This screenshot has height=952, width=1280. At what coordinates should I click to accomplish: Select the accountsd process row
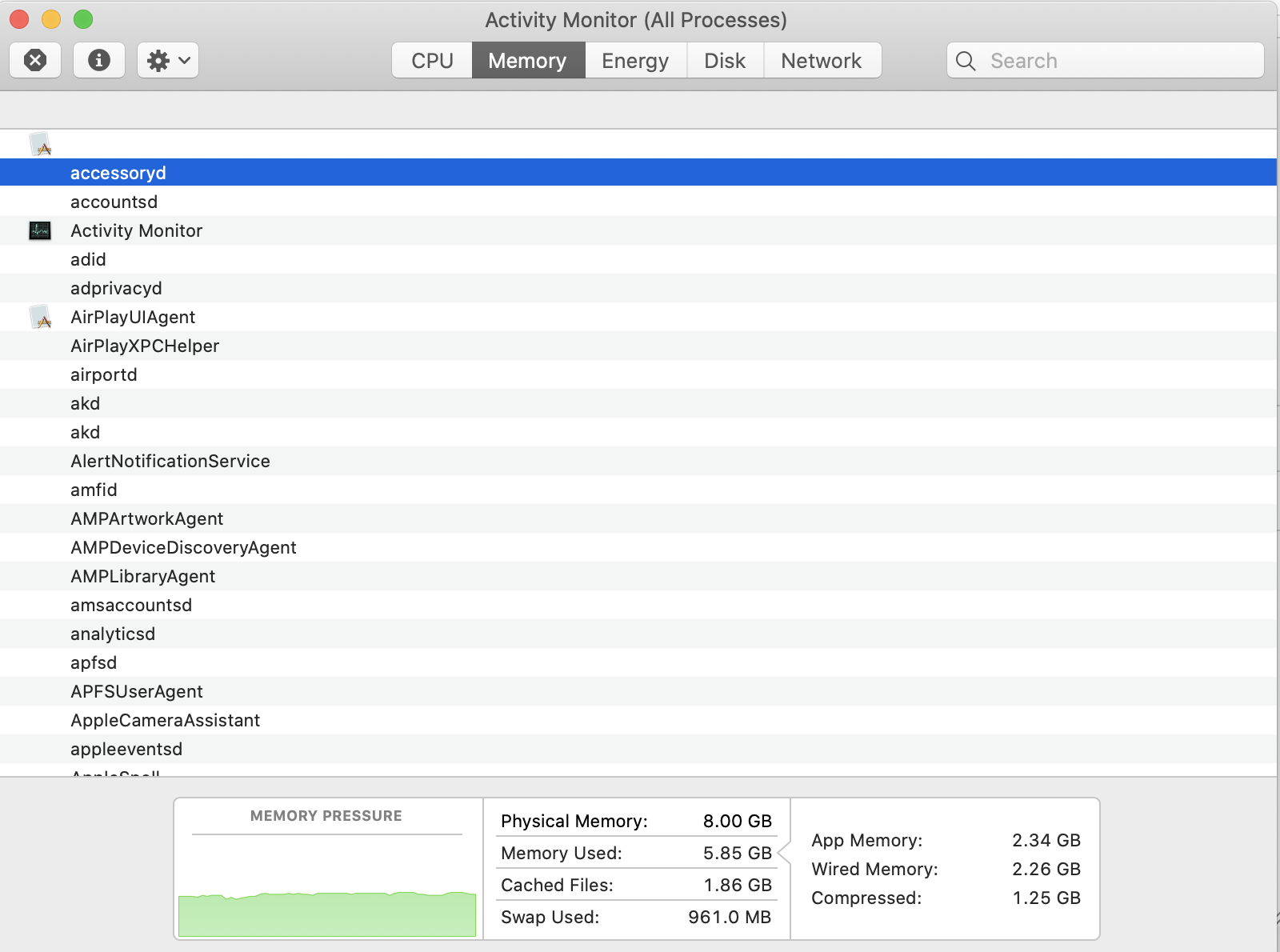coord(114,202)
